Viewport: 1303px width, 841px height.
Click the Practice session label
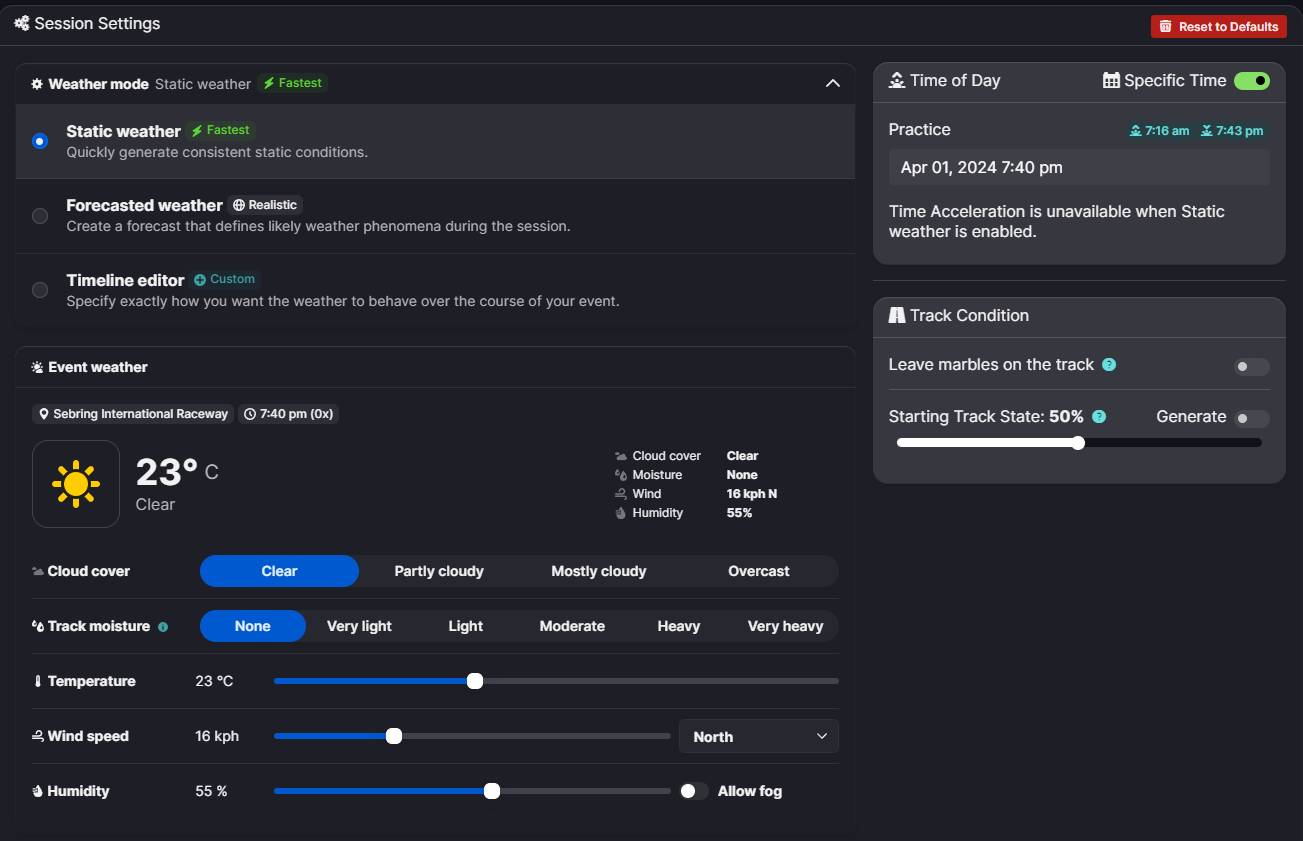point(920,129)
